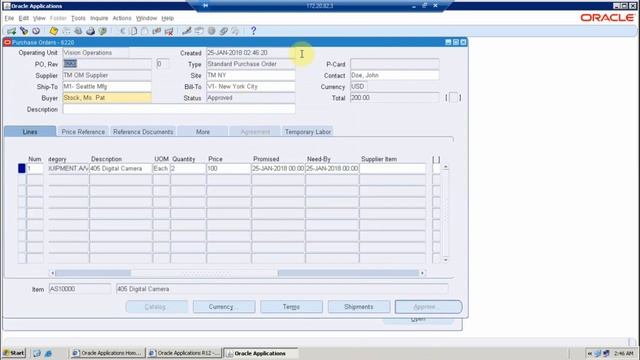Click the lines horizontal scrollbar left arrow
Screen dimensions: 640x360
[52, 273]
